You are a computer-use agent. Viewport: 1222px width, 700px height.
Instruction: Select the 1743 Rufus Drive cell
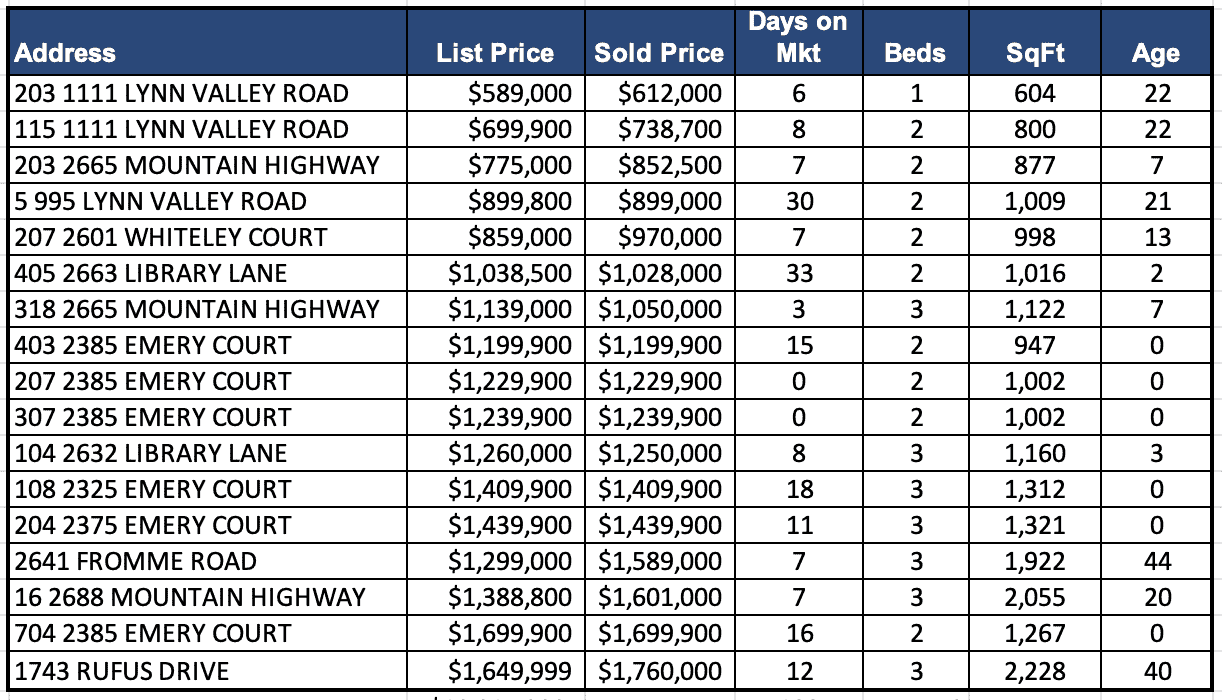click(122, 670)
